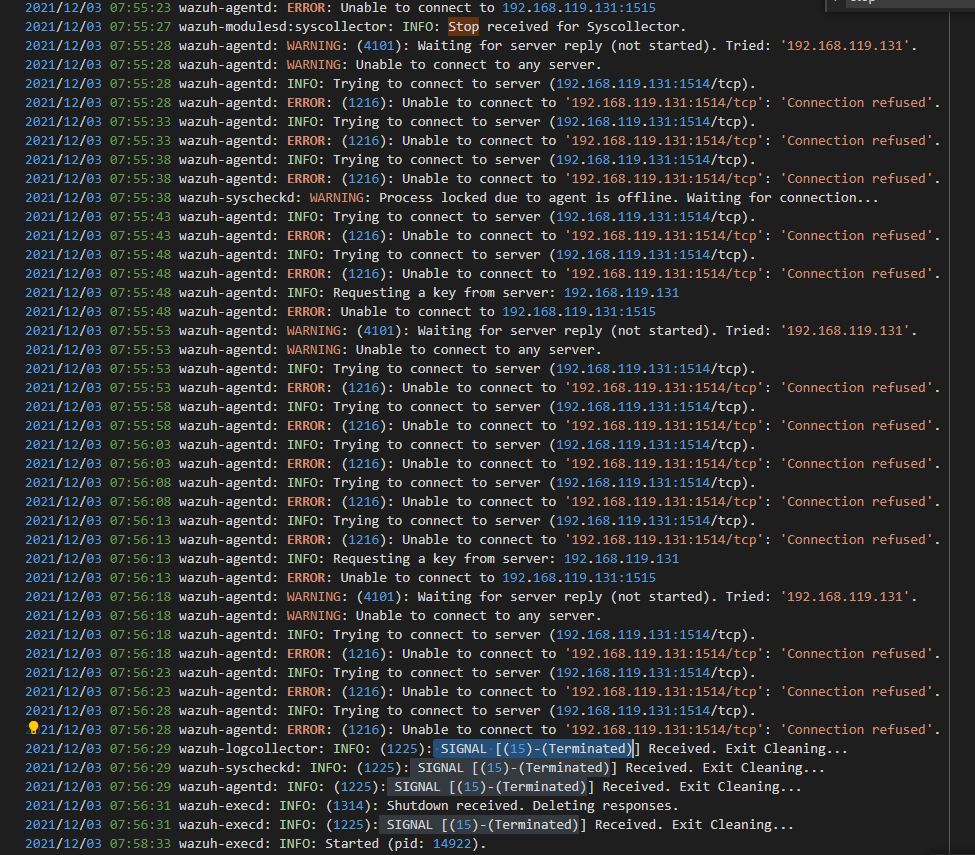Click the wazuh-agentd 07:56:29 SIGNAL Terminated line
This screenshot has width=975, height=855.
point(413,787)
